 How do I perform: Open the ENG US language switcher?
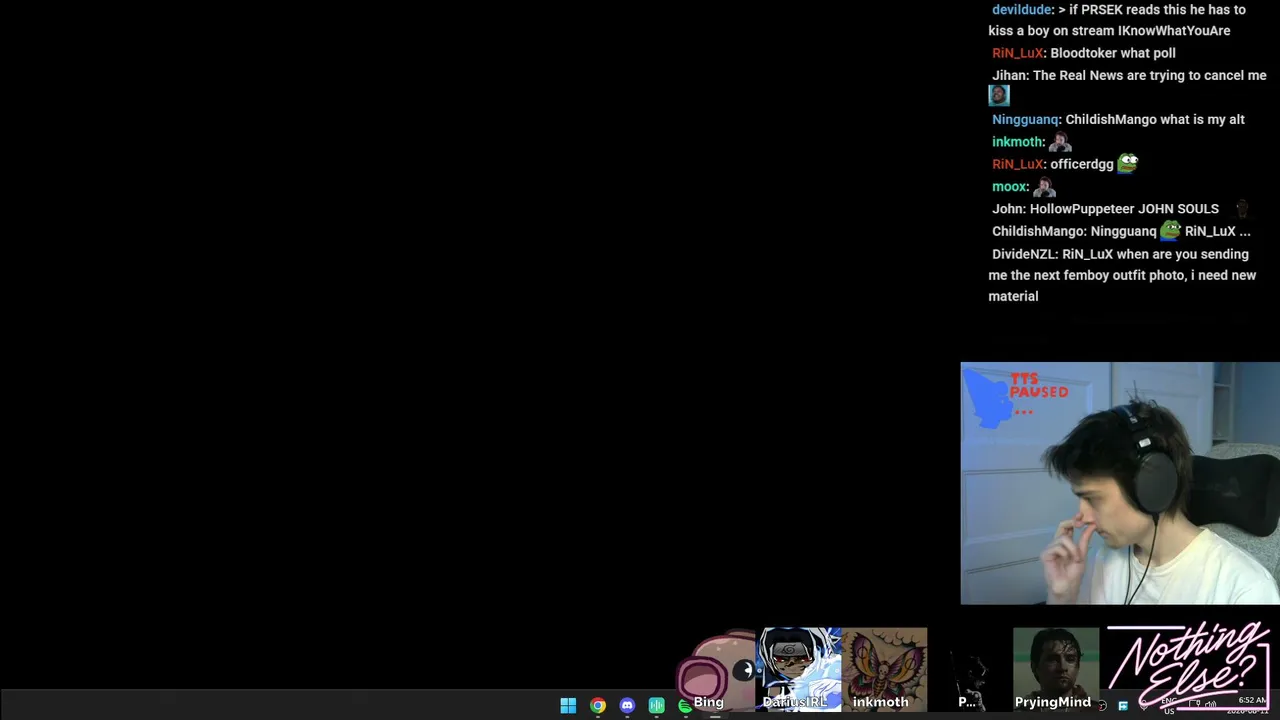(1169, 706)
